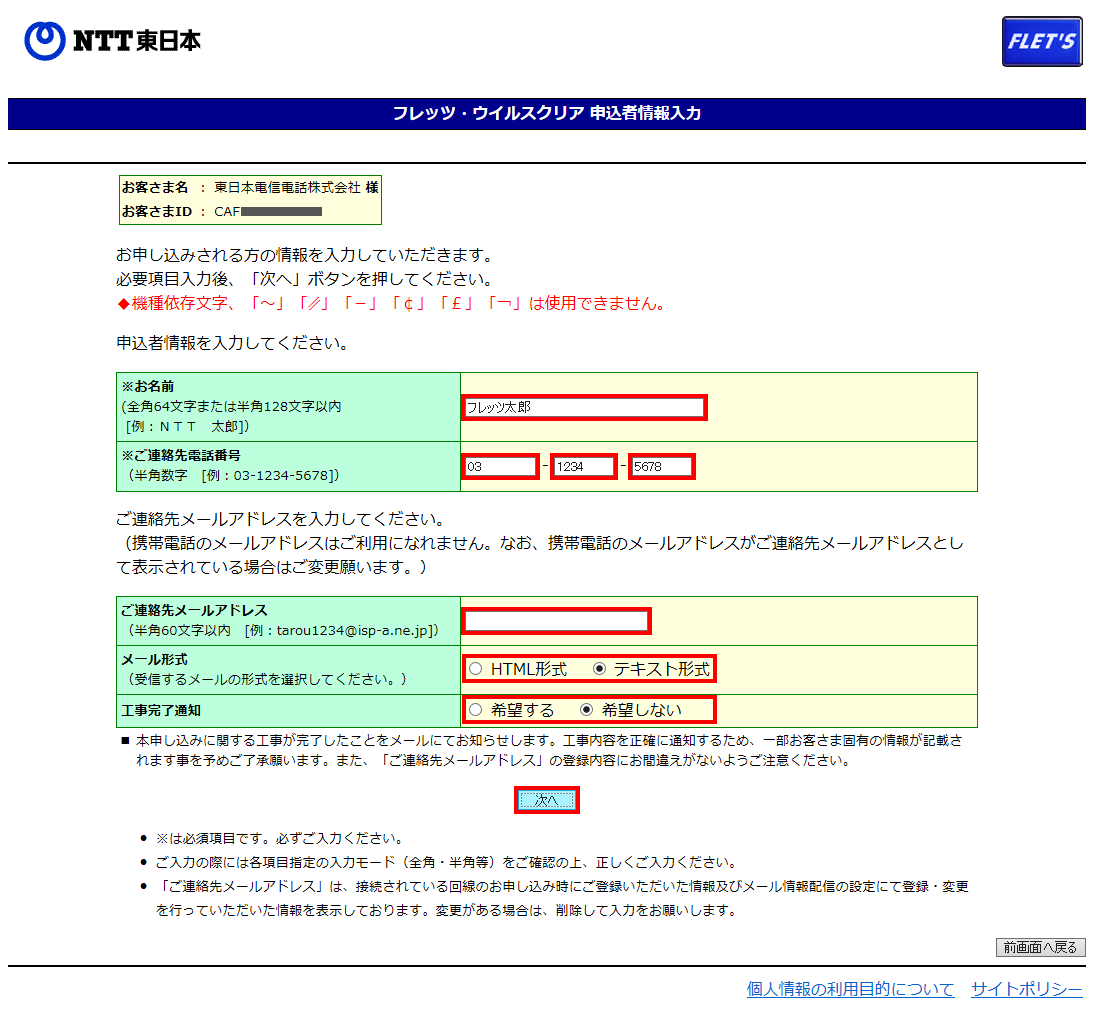Open the 個人情報の利用目的について link
1094x1021 pixels.
pos(850,989)
